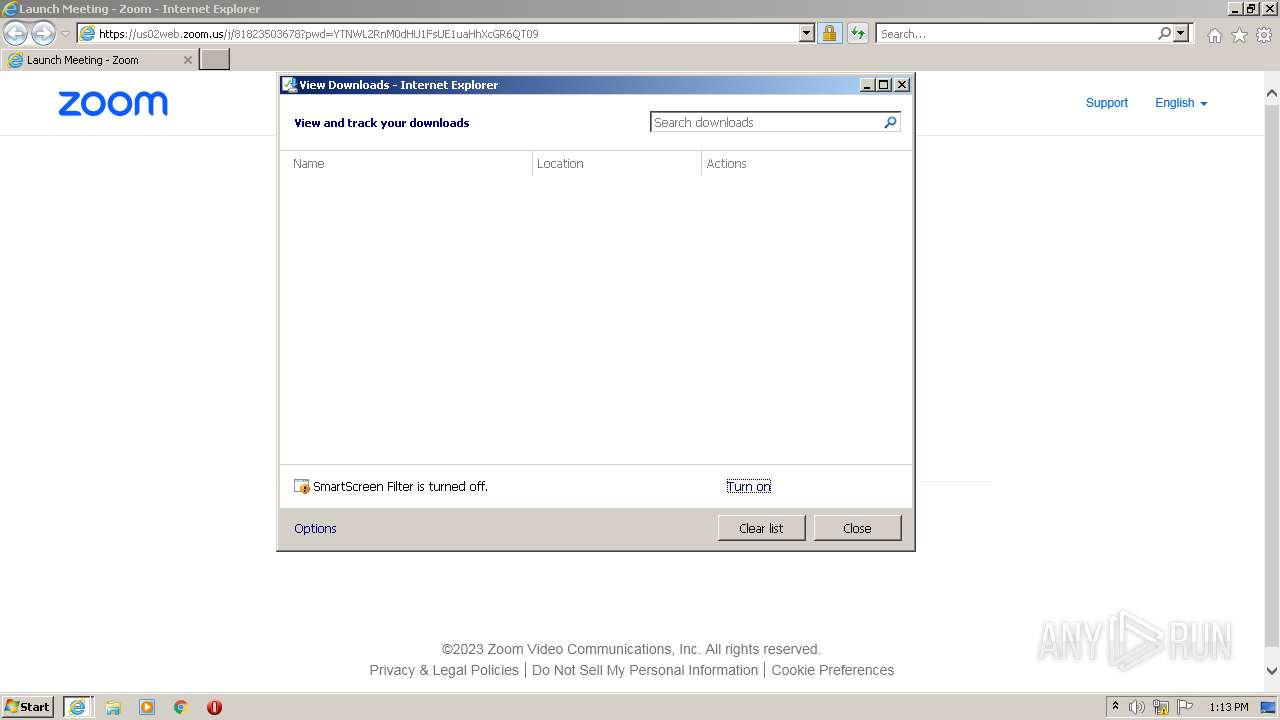The image size is (1280, 720).
Task: Select the Launch Meeting - Zoom tab
Action: click(x=98, y=60)
